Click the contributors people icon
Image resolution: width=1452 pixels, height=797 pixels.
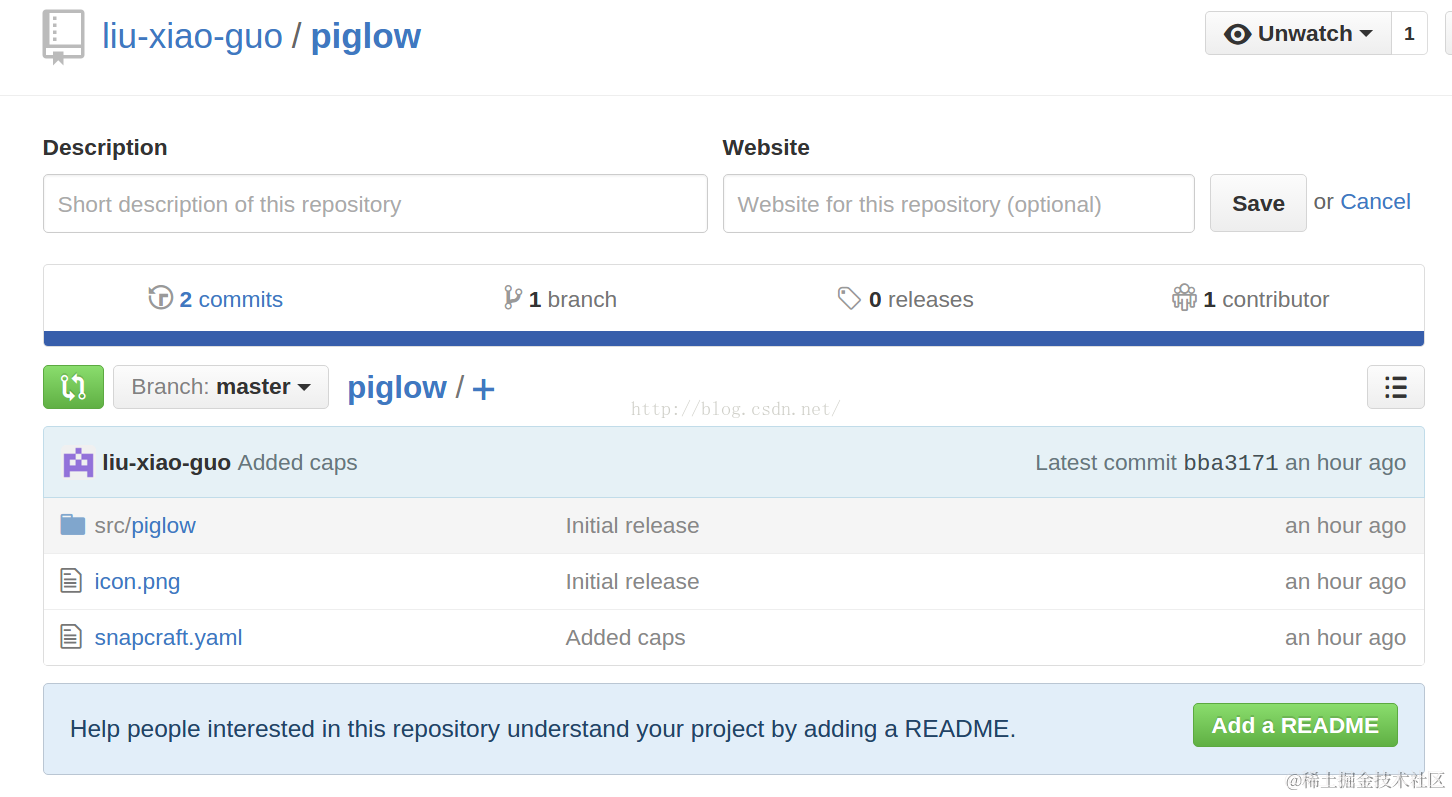pyautogui.click(x=1184, y=297)
